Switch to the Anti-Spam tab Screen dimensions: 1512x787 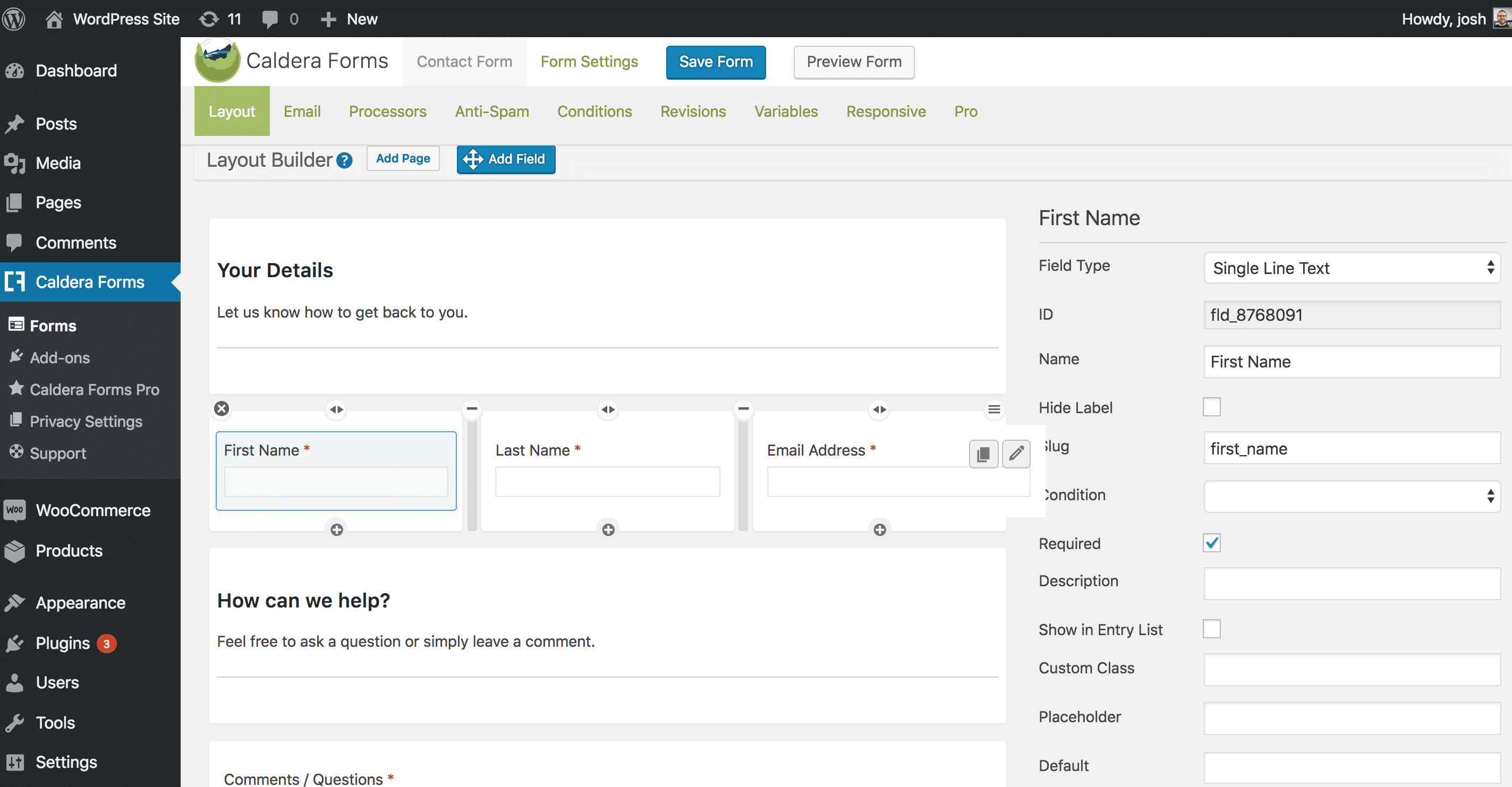click(492, 112)
